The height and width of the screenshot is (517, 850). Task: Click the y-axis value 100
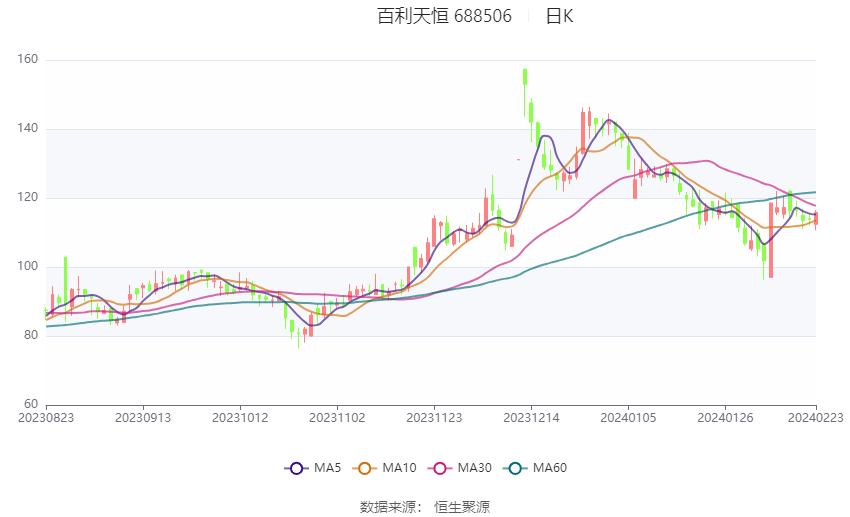pyautogui.click(x=28, y=266)
